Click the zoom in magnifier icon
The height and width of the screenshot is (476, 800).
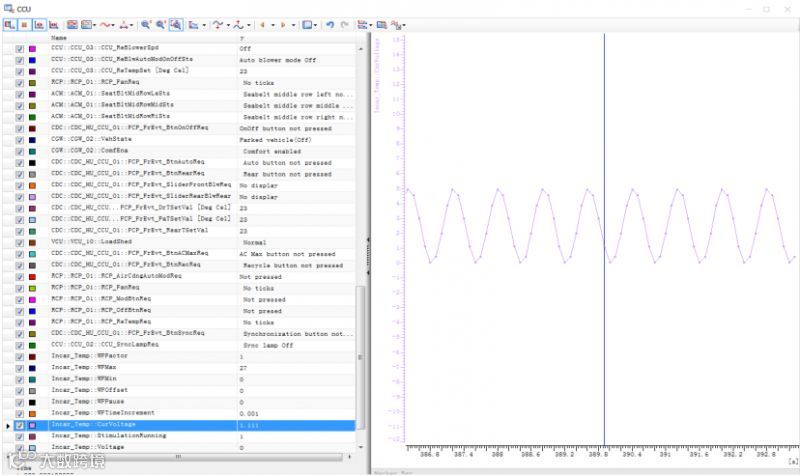pos(145,23)
